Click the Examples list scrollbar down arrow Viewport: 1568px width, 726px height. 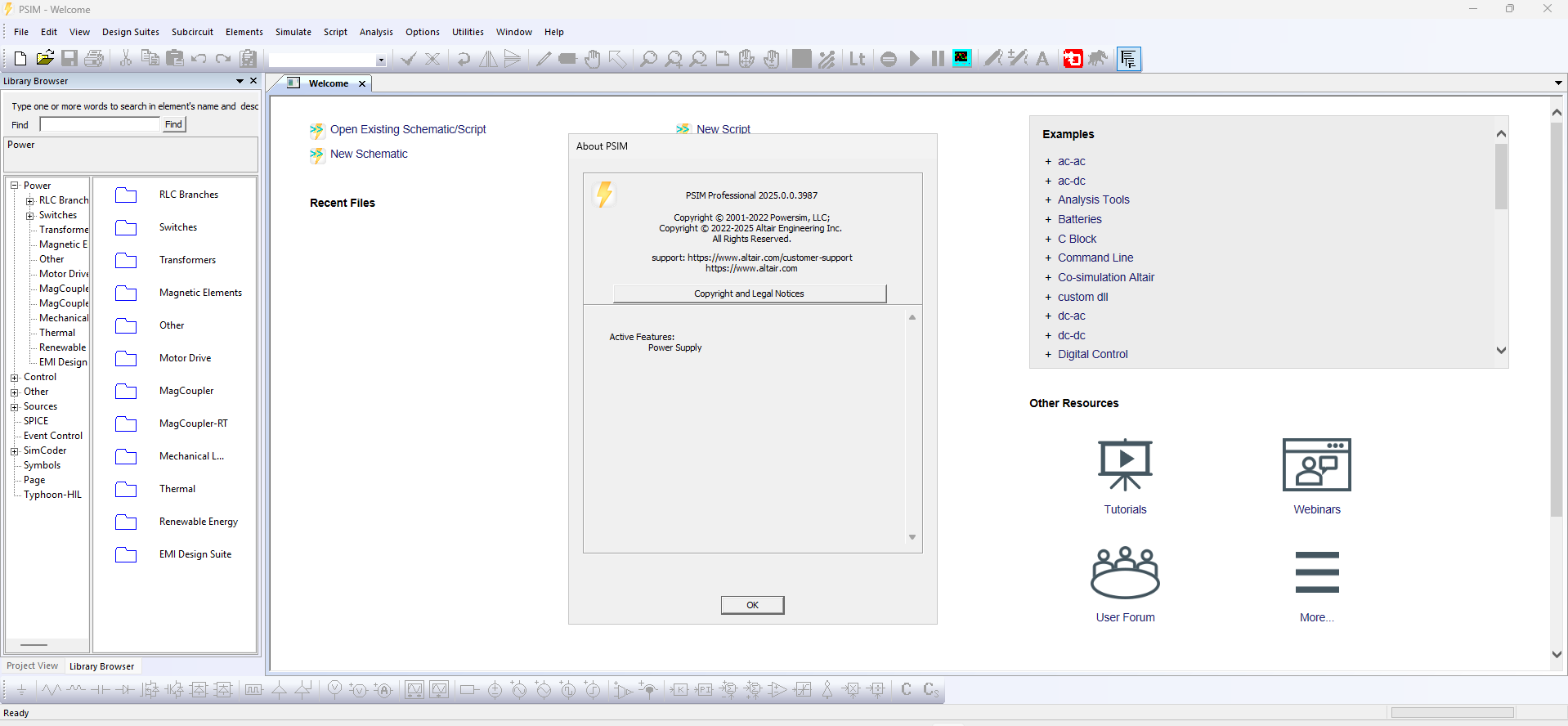tap(1501, 350)
